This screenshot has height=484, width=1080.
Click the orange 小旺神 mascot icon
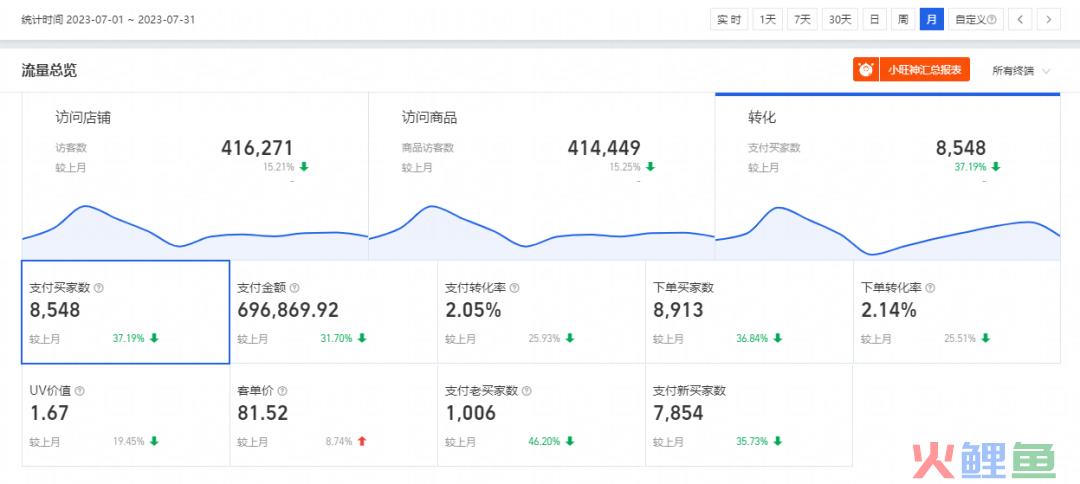pos(866,70)
